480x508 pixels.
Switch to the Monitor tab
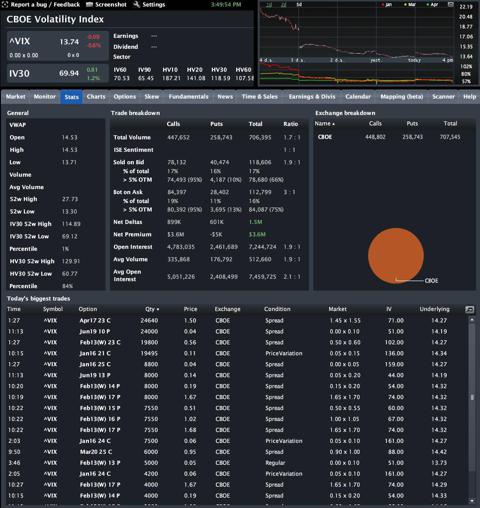pyautogui.click(x=45, y=97)
